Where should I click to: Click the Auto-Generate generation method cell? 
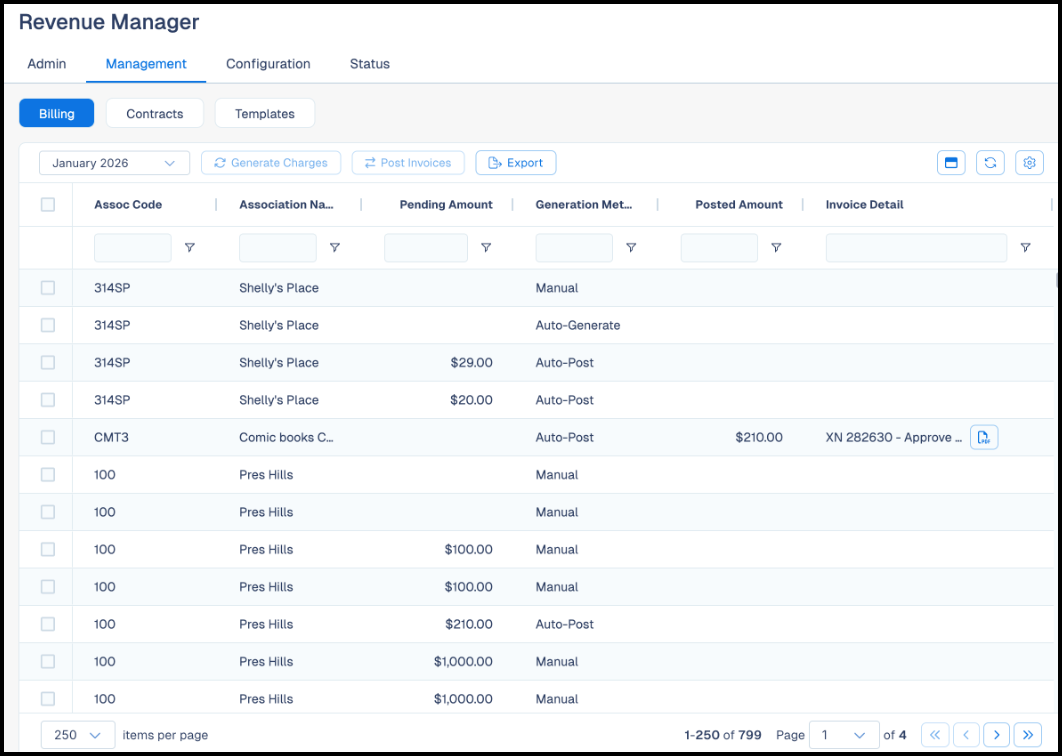click(578, 325)
